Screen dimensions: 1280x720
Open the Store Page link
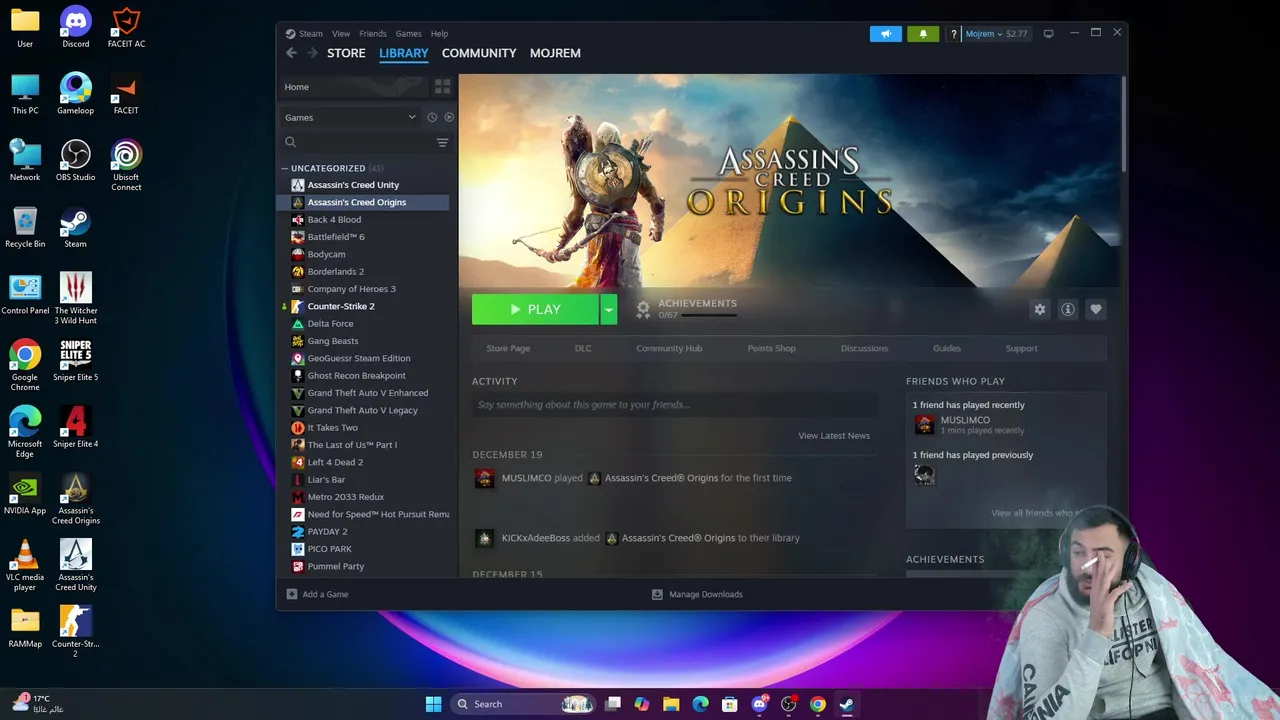508,348
